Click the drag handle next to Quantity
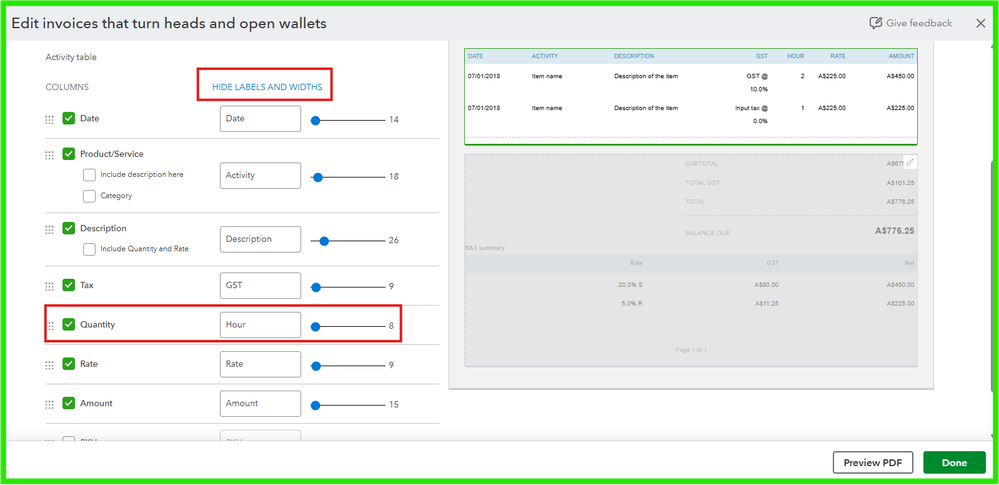Image resolution: width=999 pixels, height=485 pixels. coord(51,326)
